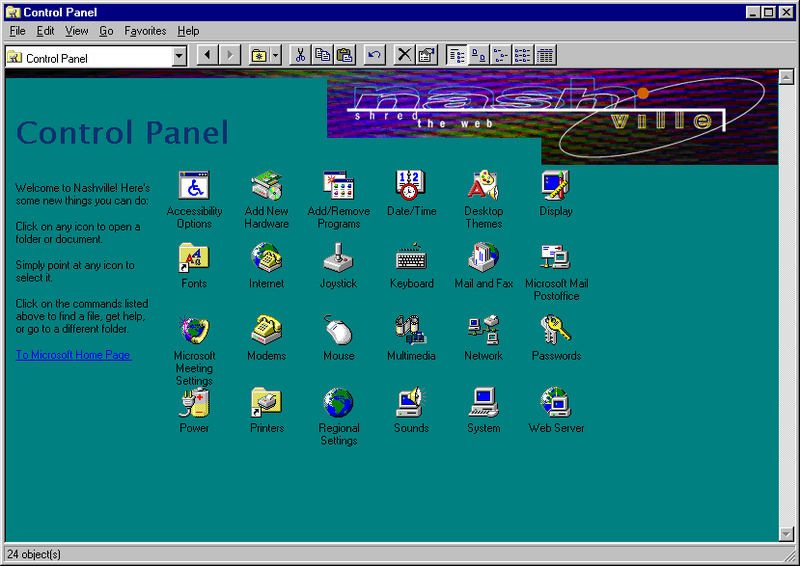Switch to Small Icons view
Image resolution: width=800 pixels, height=566 pixels.
pyautogui.click(x=501, y=55)
